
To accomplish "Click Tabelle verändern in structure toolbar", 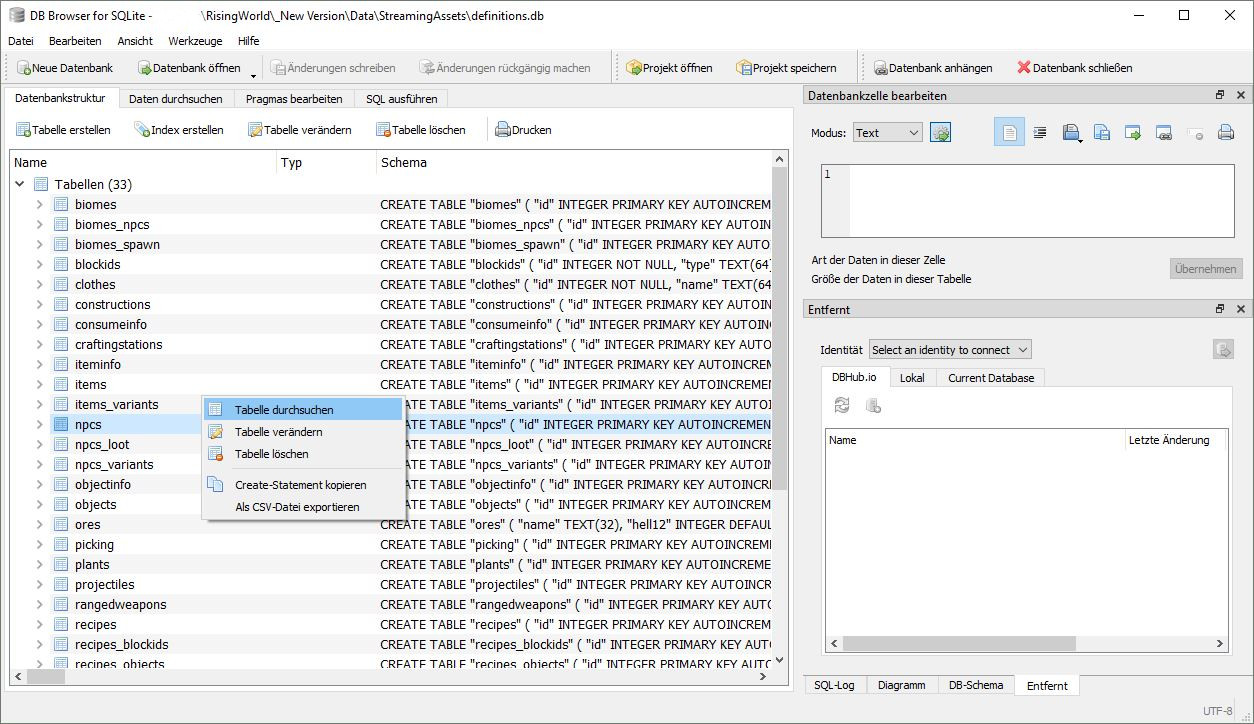I will 300,130.
